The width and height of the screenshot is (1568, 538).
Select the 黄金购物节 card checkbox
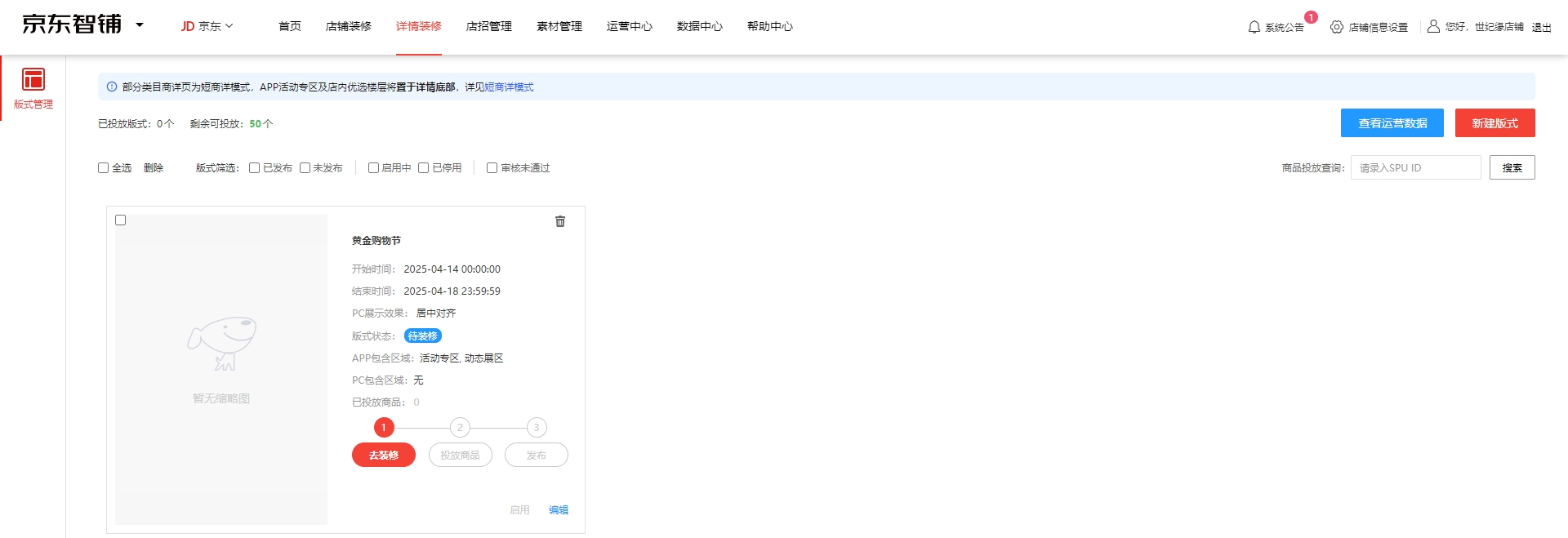click(121, 220)
